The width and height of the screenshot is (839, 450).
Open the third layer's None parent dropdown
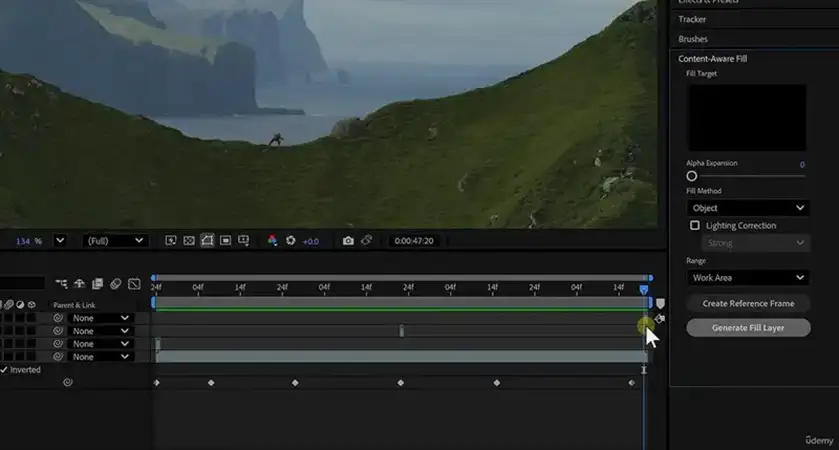pyautogui.click(x=100, y=344)
